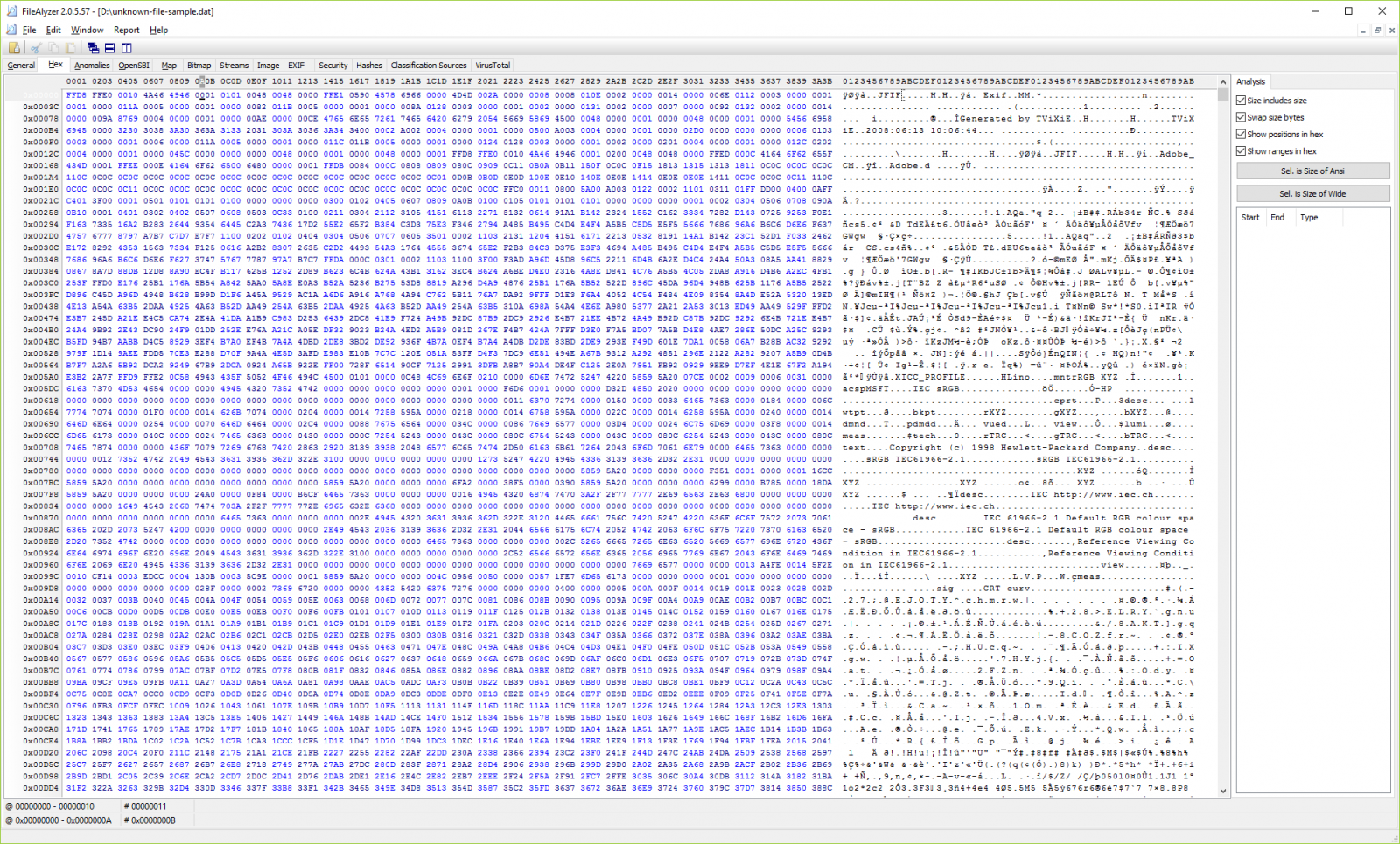Viewport: 1400px width, 844px height.
Task: Open the Report menu
Action: (x=126, y=30)
